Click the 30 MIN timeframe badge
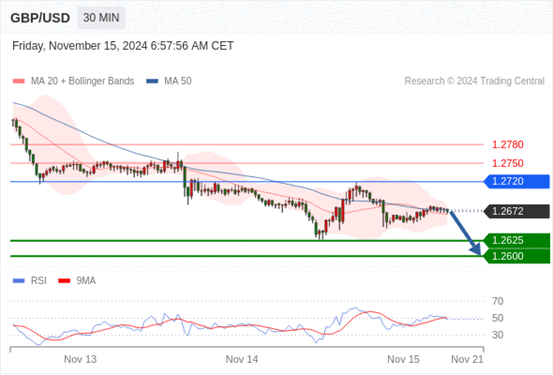Image resolution: width=553 pixels, height=375 pixels. pyautogui.click(x=101, y=18)
